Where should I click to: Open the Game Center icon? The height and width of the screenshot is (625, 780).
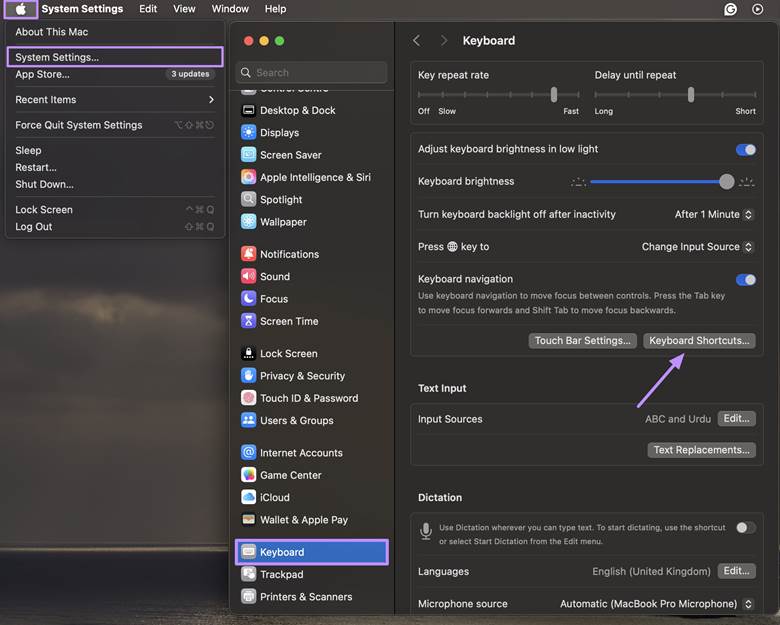tap(248, 475)
